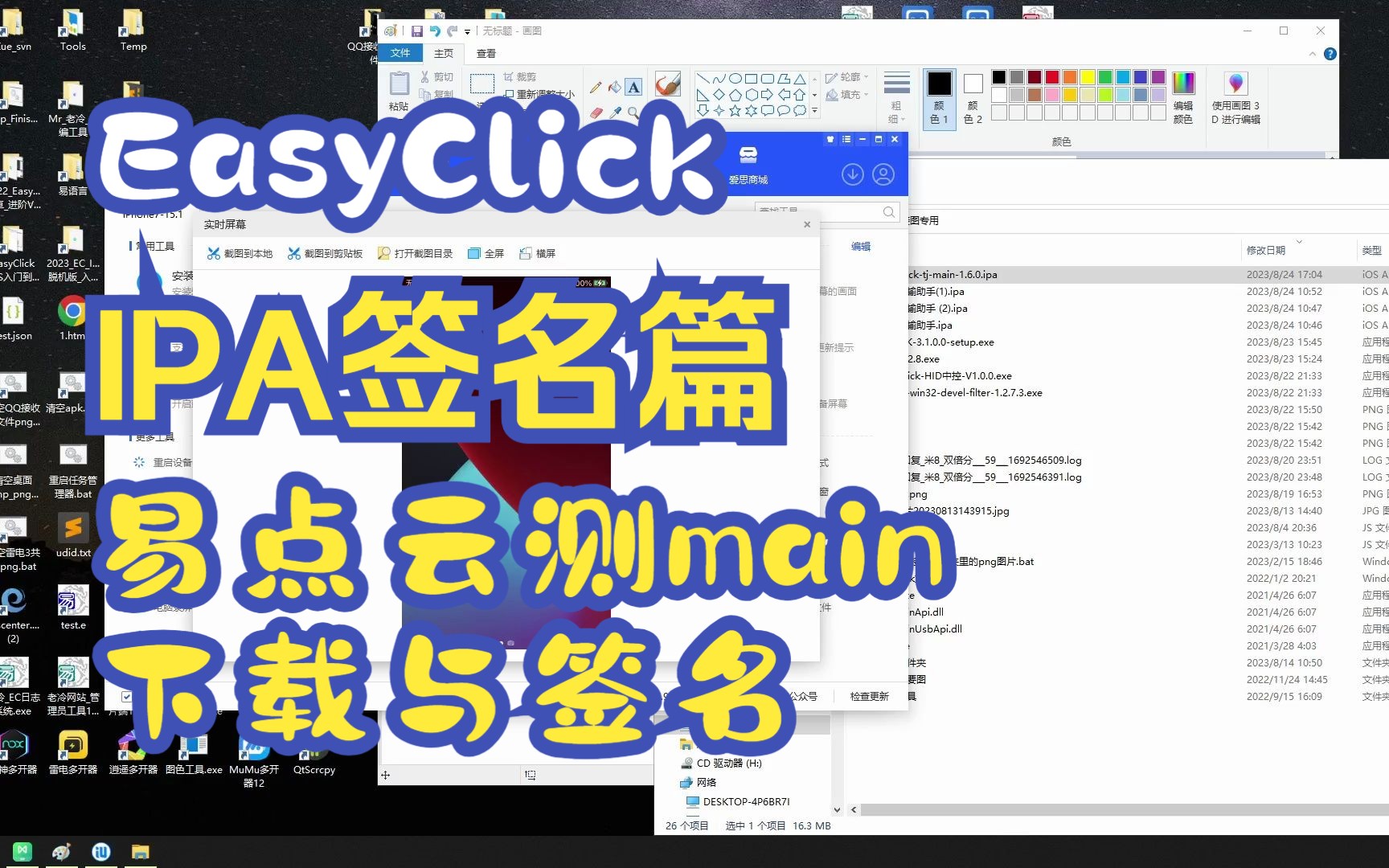Open the Chrome shortcut on the desktop
The height and width of the screenshot is (868, 1389).
(x=72, y=310)
